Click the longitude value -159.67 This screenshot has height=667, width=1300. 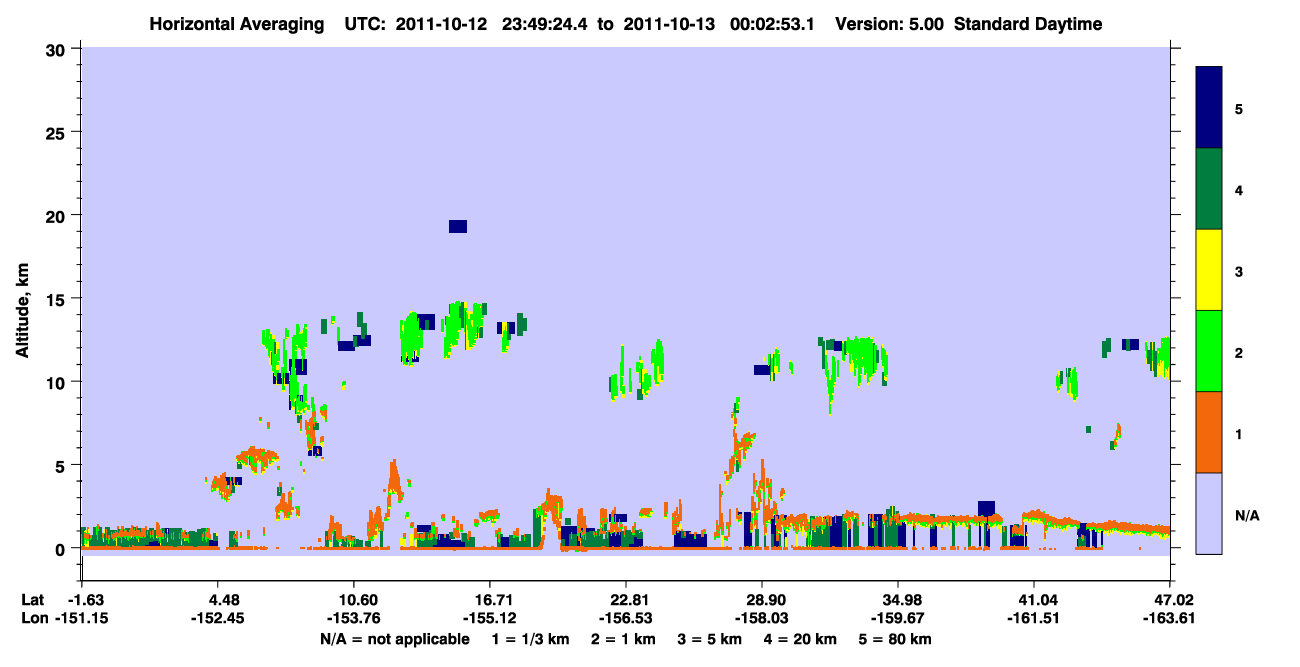pos(898,618)
